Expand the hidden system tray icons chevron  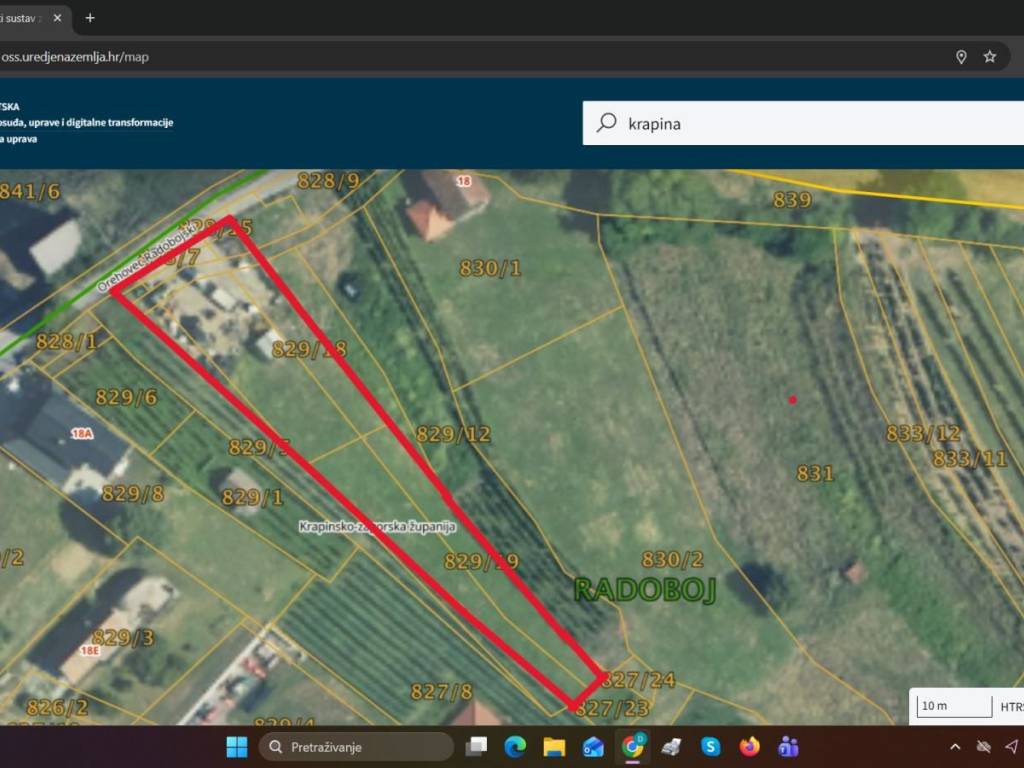955,747
